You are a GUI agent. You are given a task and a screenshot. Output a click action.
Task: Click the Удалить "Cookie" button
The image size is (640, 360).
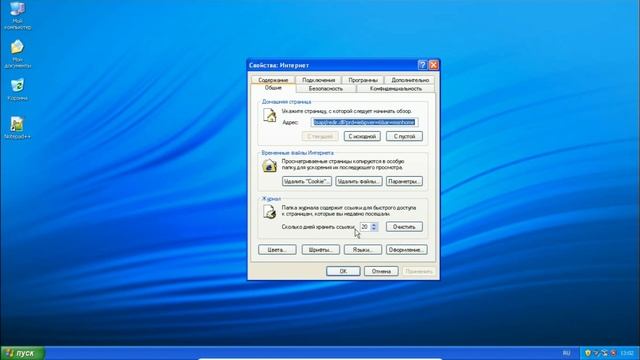[307, 181]
